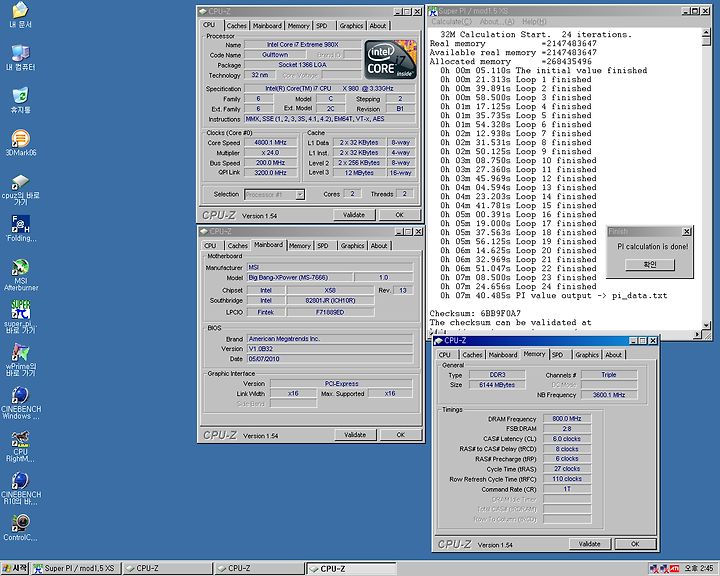Click the Loop 24 finished line

click(x=518, y=286)
